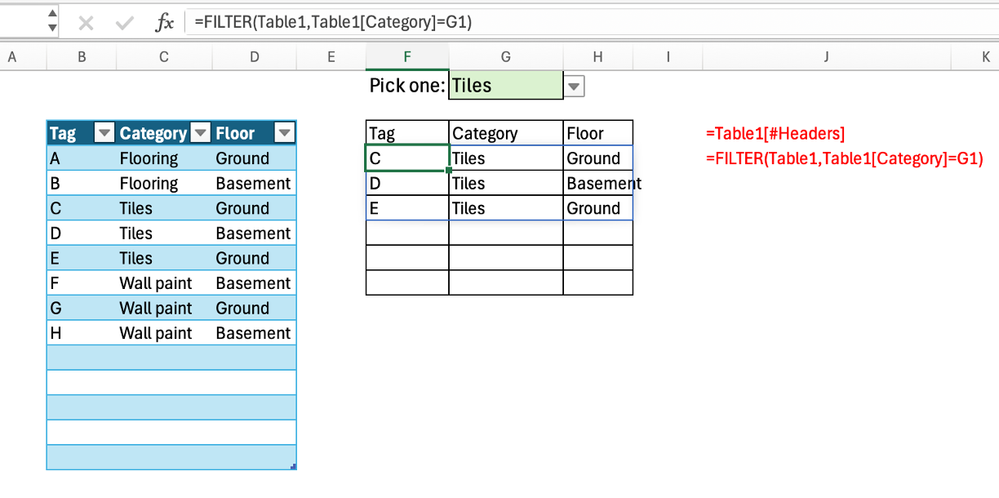Screen dimensions: 999x498
Task: Click the Table1 resize handle corner
Action: point(293,467)
